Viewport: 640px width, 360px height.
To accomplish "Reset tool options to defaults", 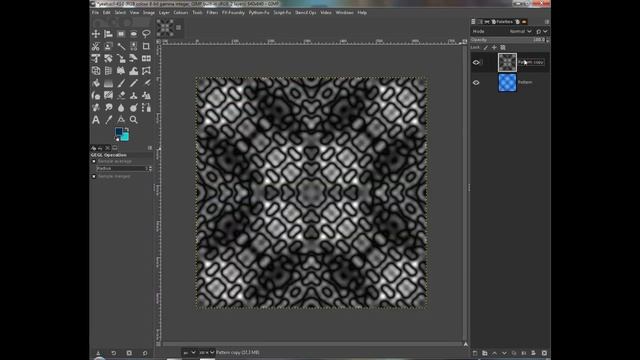I will click(x=145, y=353).
